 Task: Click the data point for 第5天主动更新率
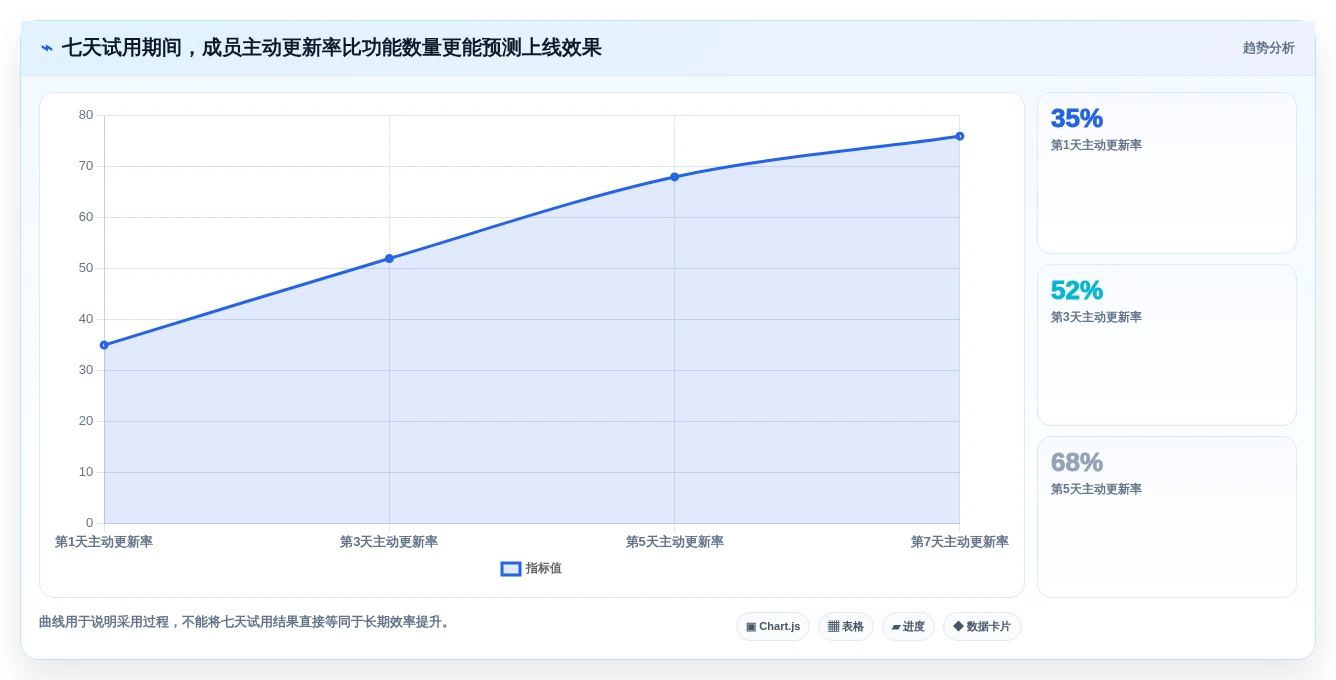pos(674,177)
